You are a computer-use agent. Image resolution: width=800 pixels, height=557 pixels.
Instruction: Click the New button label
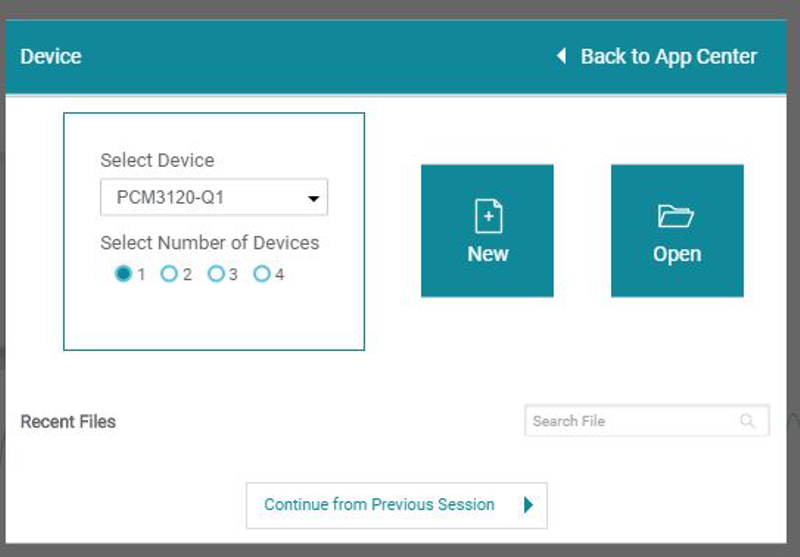(487, 254)
